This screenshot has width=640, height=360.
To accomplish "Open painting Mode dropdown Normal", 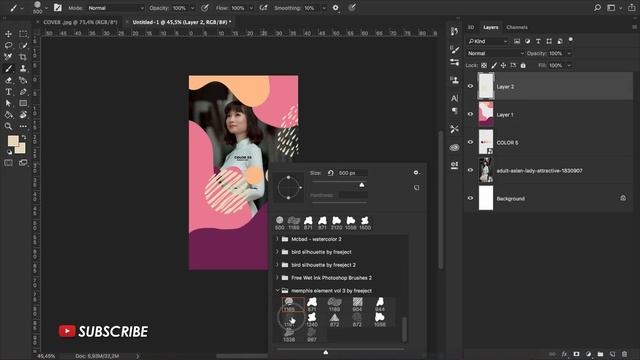I will pyautogui.click(x=116, y=8).
